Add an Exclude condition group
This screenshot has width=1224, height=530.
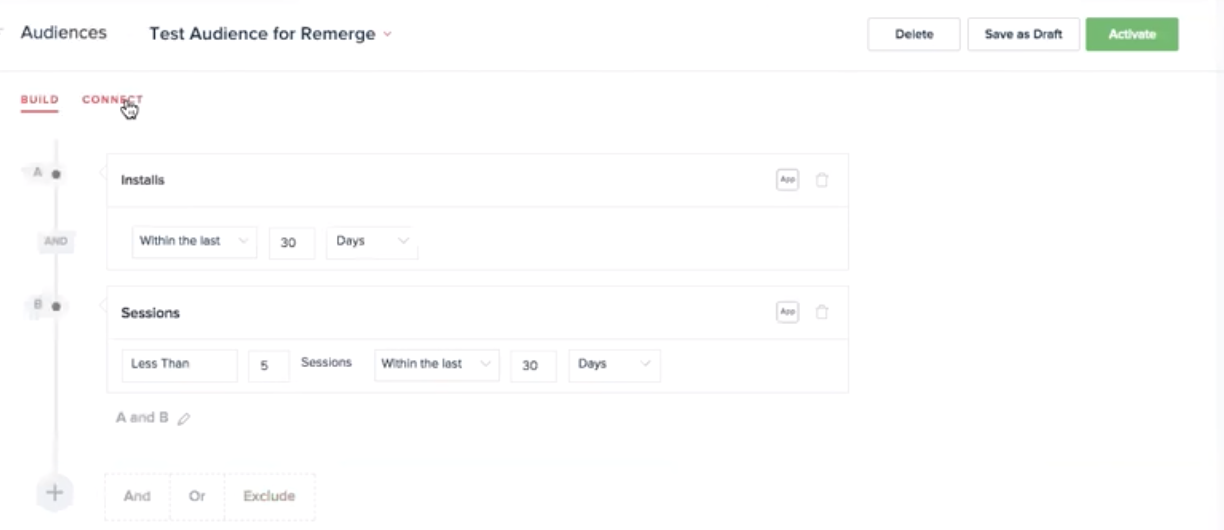pos(270,496)
